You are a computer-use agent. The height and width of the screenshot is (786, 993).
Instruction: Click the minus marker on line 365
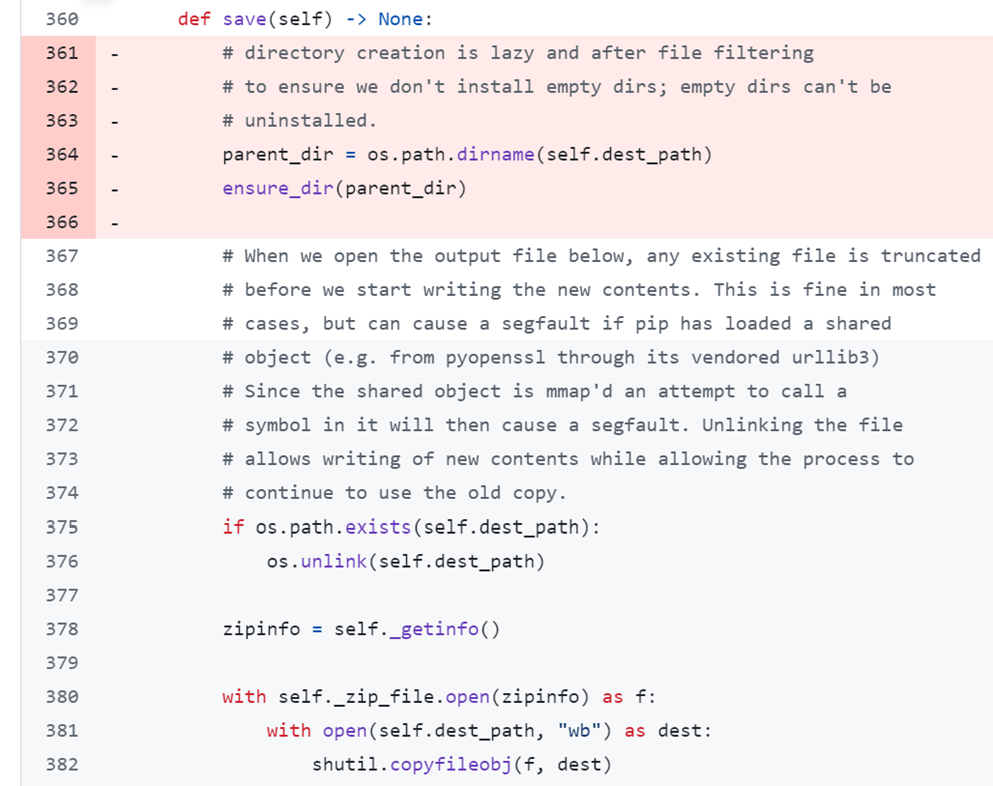115,189
